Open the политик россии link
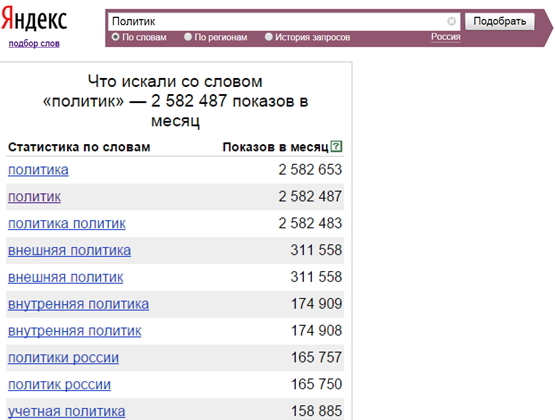 point(59,385)
